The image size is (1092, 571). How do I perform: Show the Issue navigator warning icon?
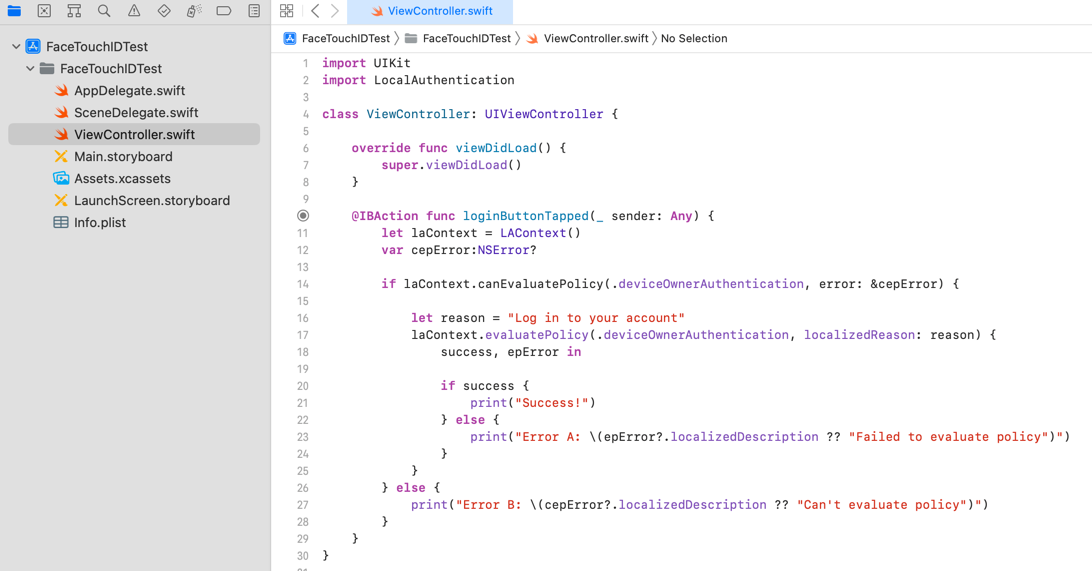coord(134,11)
